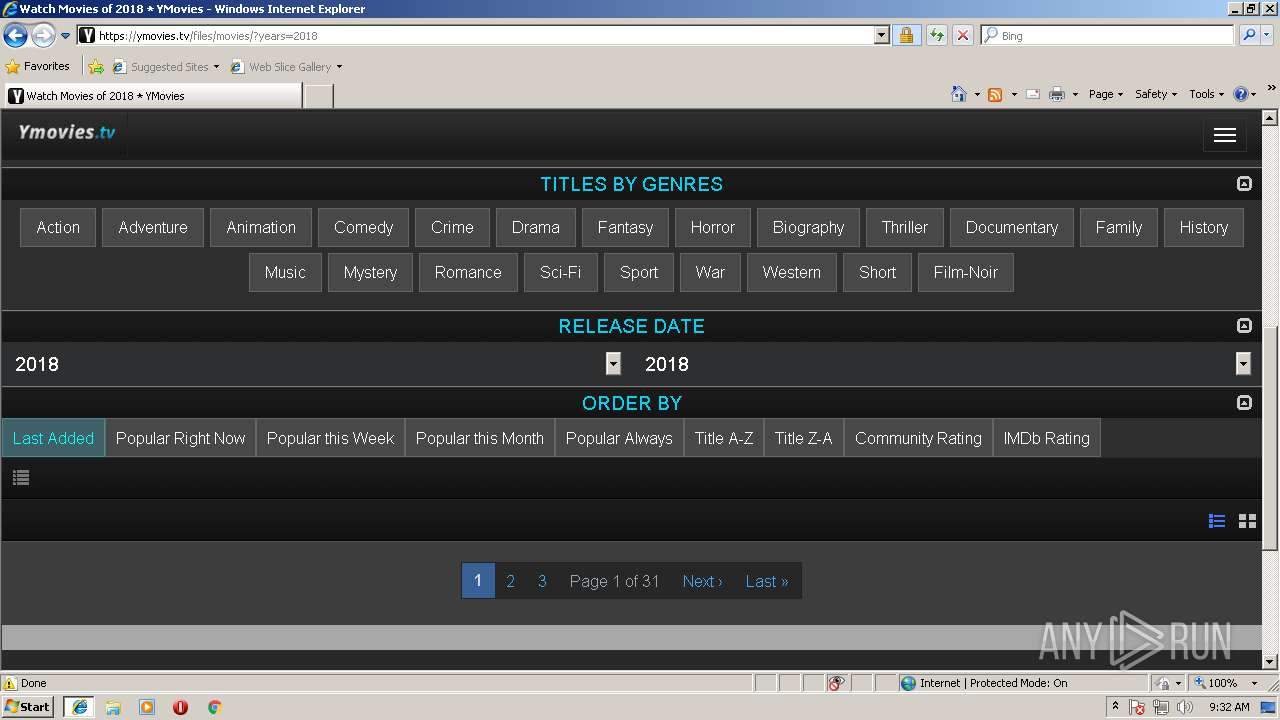
Task: Select the Thriller genre
Action: point(905,227)
